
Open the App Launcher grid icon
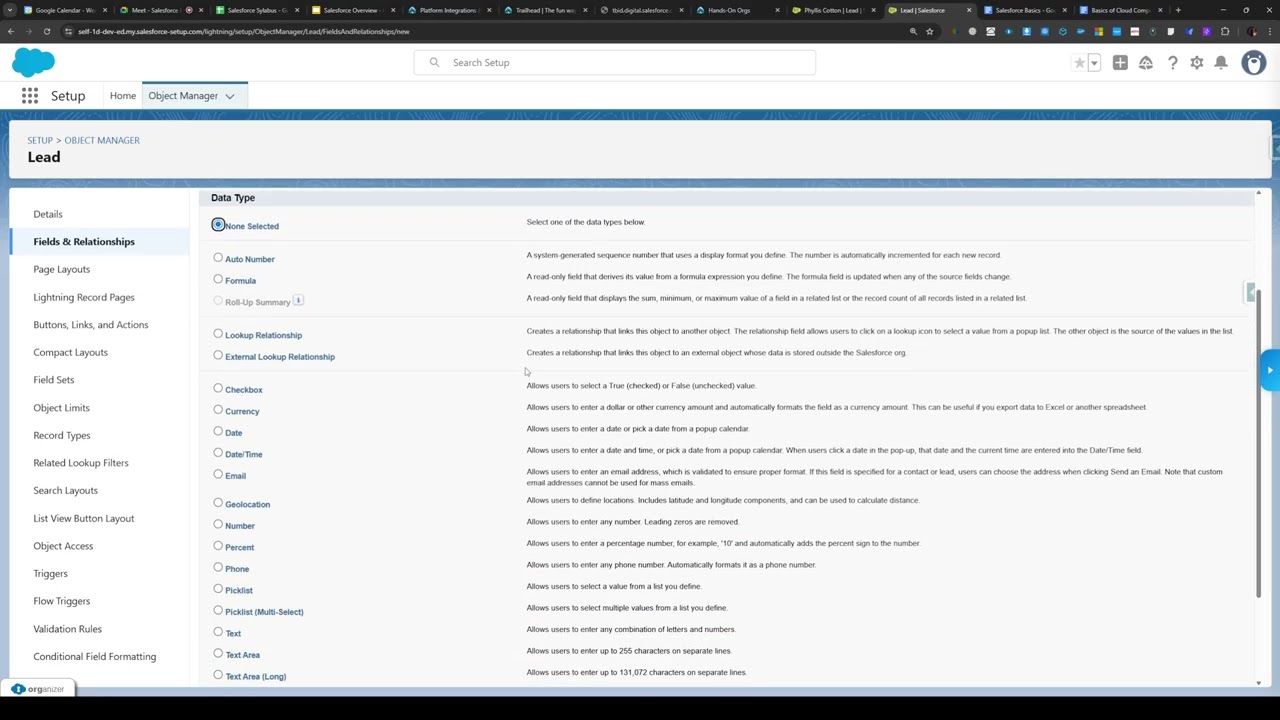pos(30,96)
